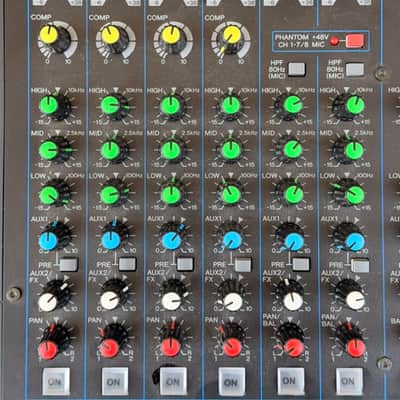
Task: Adjust red PAN knob on first channel strip
Action: (48, 350)
